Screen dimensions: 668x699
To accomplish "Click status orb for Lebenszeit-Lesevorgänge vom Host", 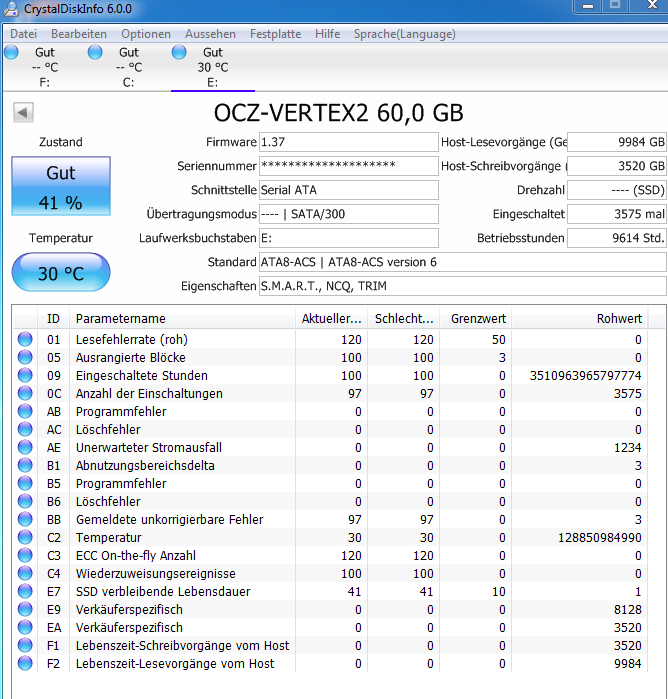I will pos(25,663).
